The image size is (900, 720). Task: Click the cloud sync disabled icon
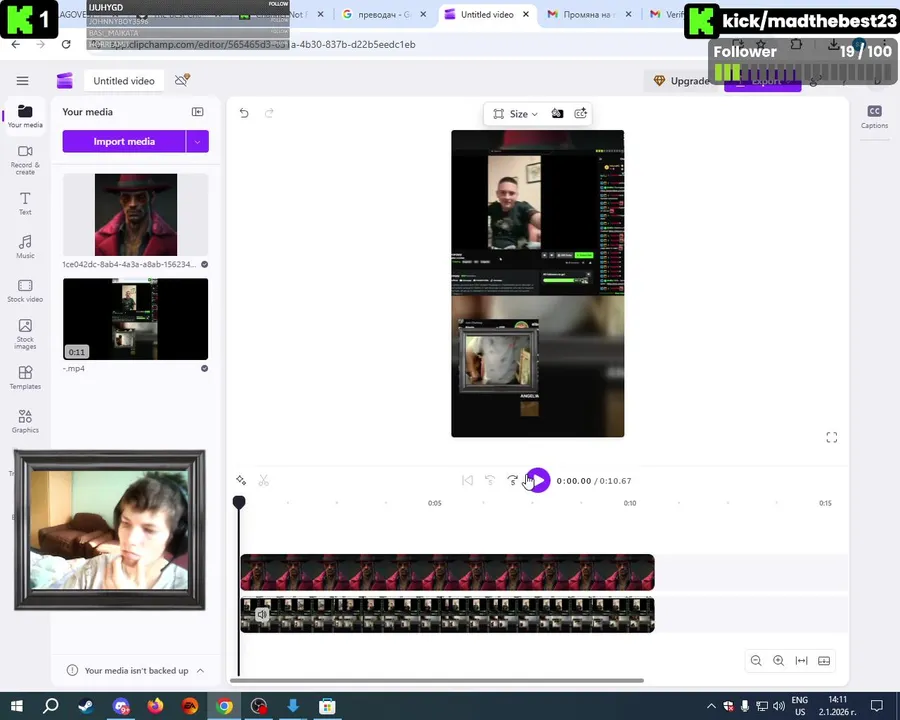(182, 80)
